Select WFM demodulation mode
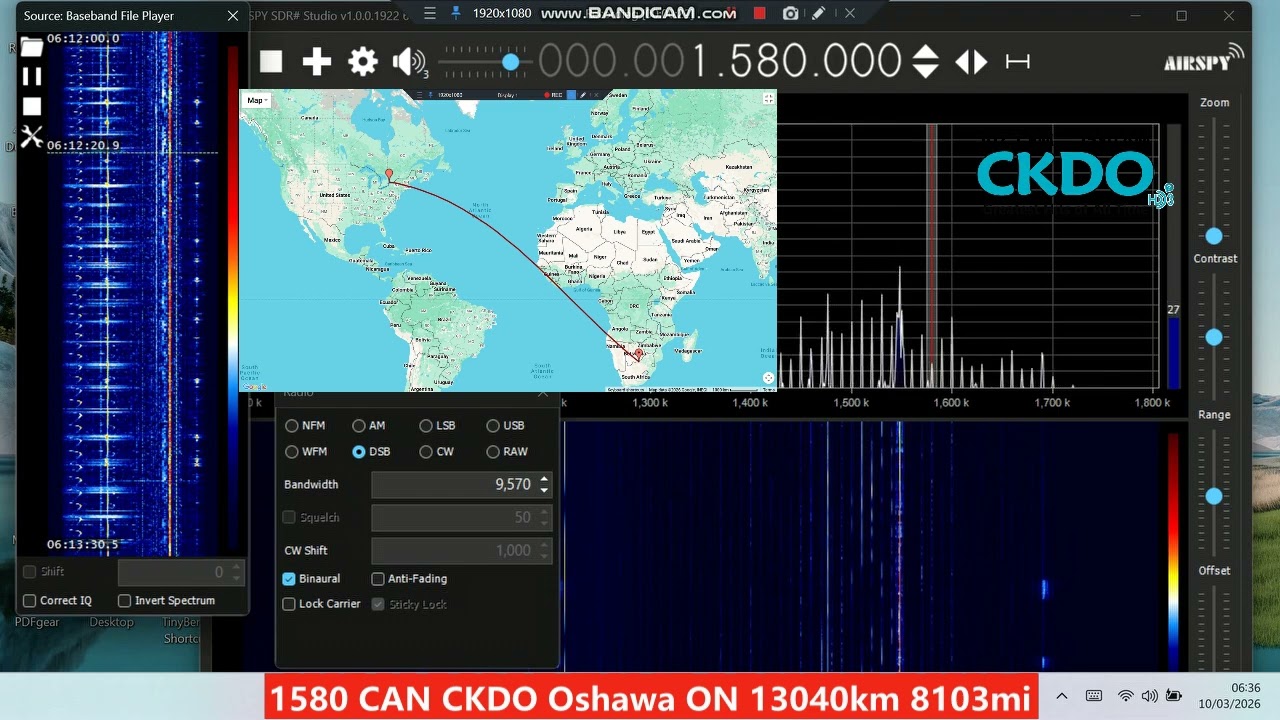The width and height of the screenshot is (1280, 720). [292, 452]
